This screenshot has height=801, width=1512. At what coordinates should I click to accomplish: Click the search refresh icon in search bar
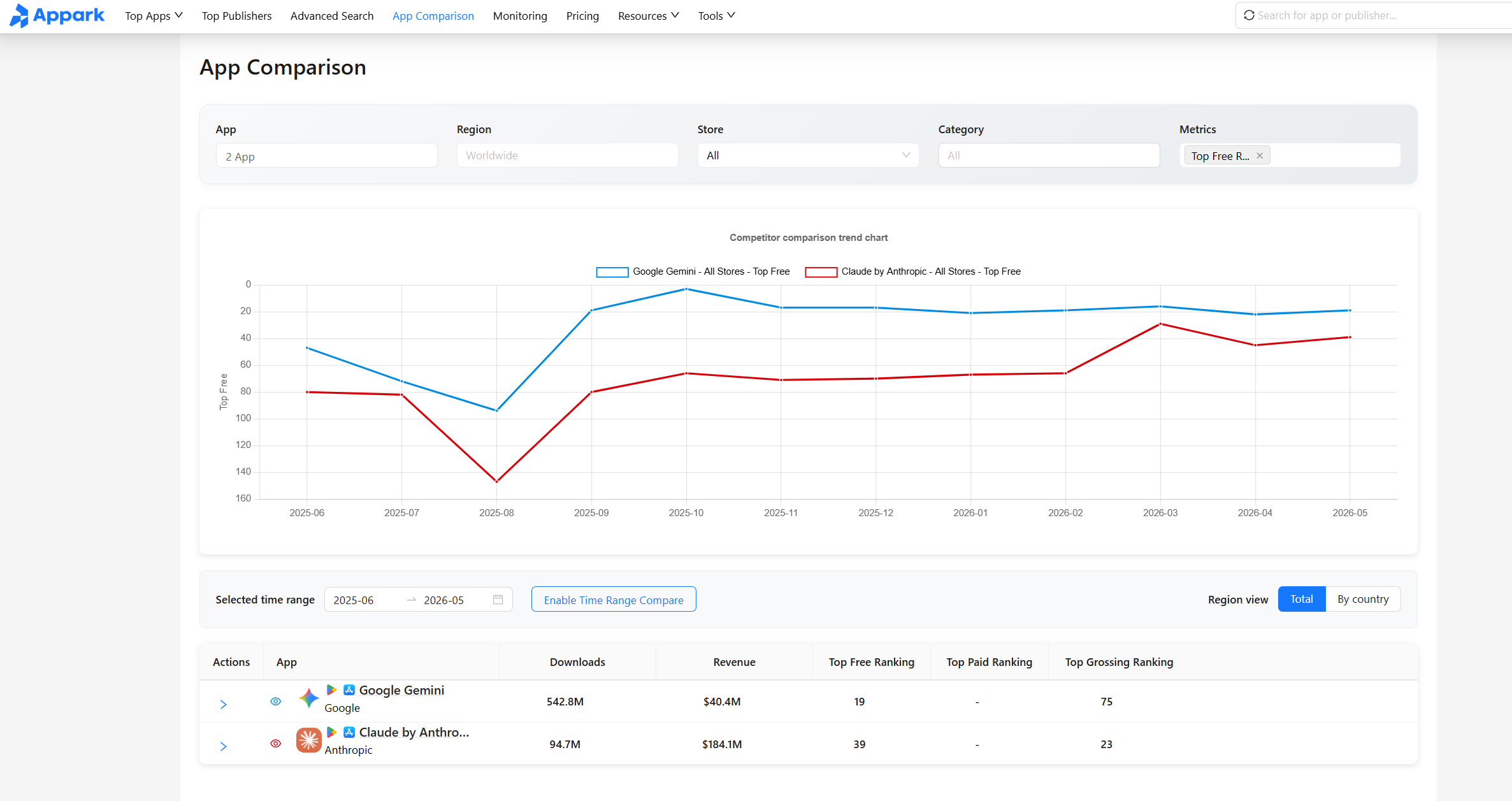point(1249,15)
